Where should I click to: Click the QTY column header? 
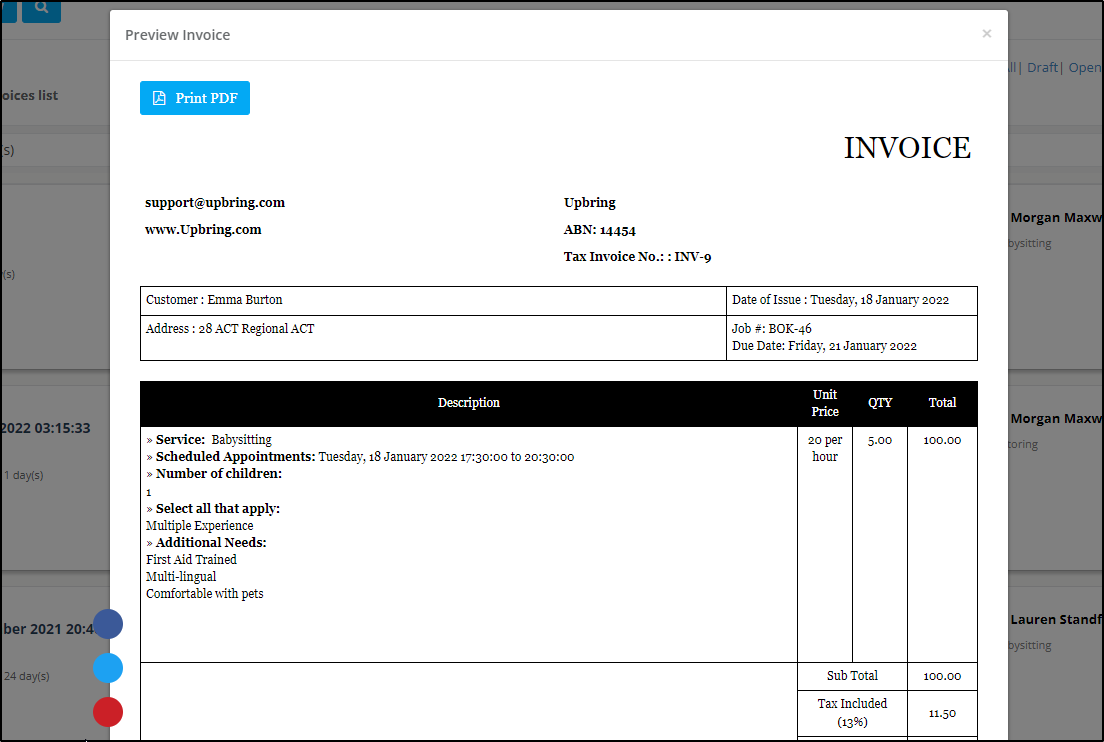pyautogui.click(x=879, y=403)
